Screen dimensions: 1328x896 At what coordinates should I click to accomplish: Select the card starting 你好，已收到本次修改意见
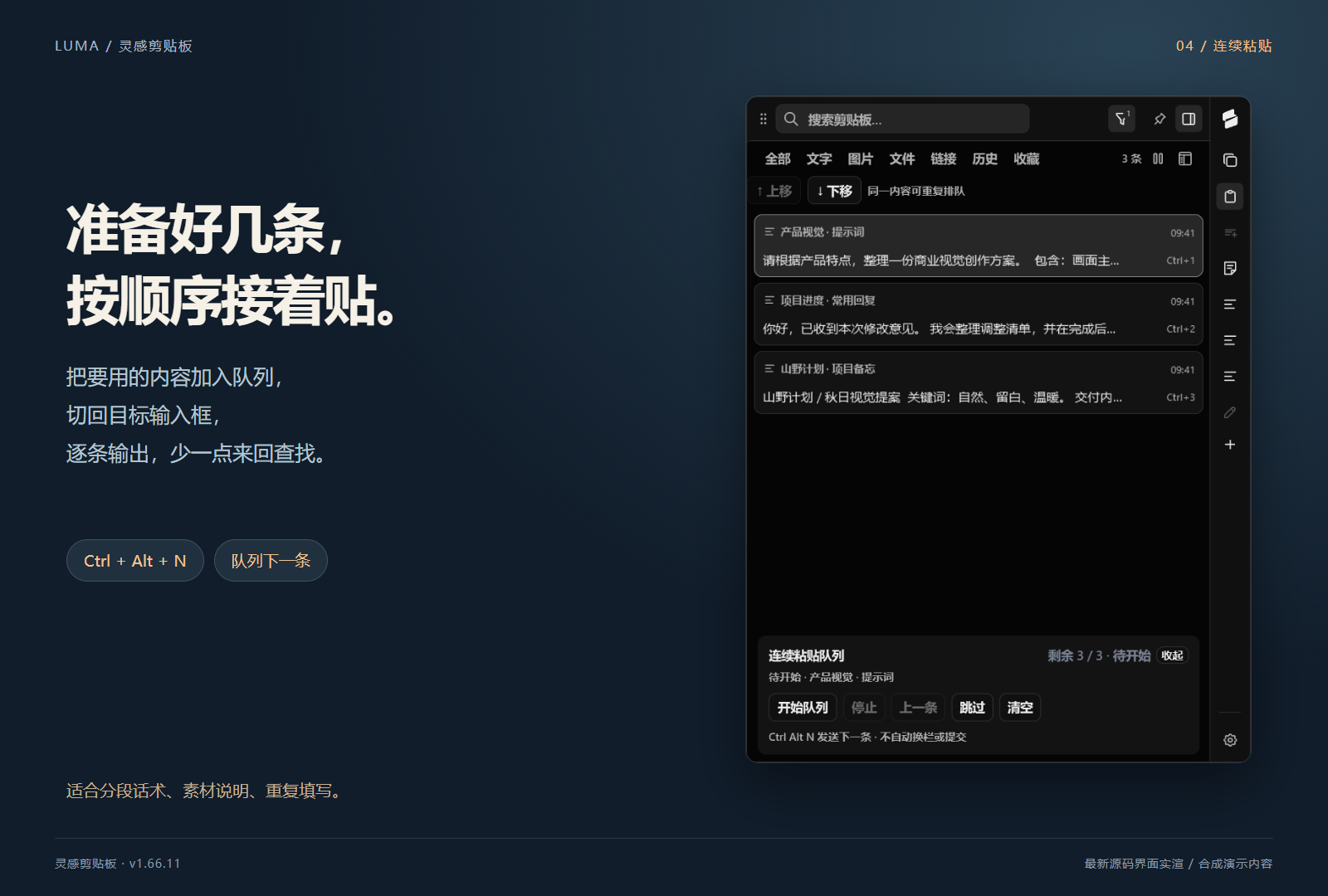point(979,314)
